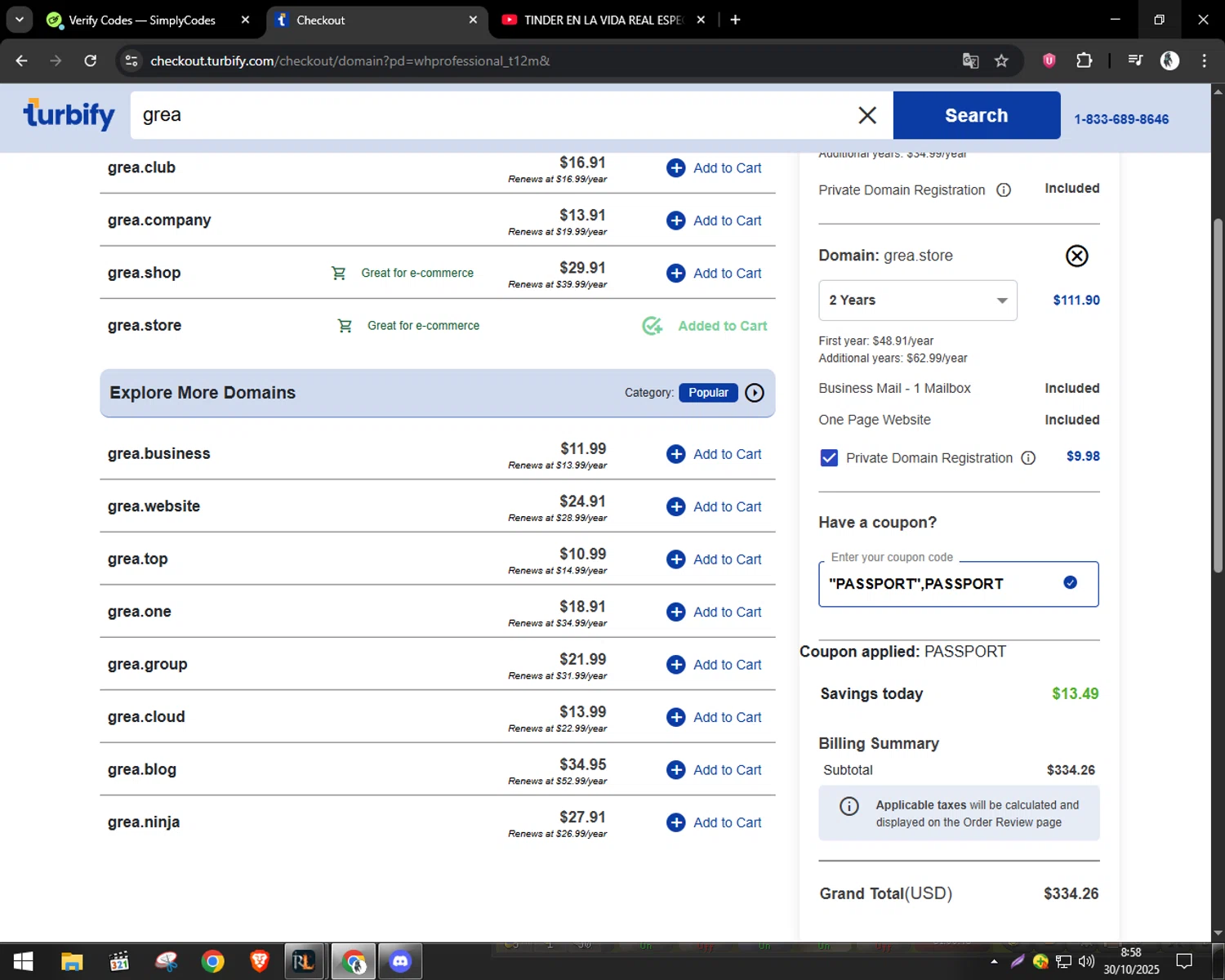
Task: Click the coupon apply checkmark icon
Action: click(1071, 582)
